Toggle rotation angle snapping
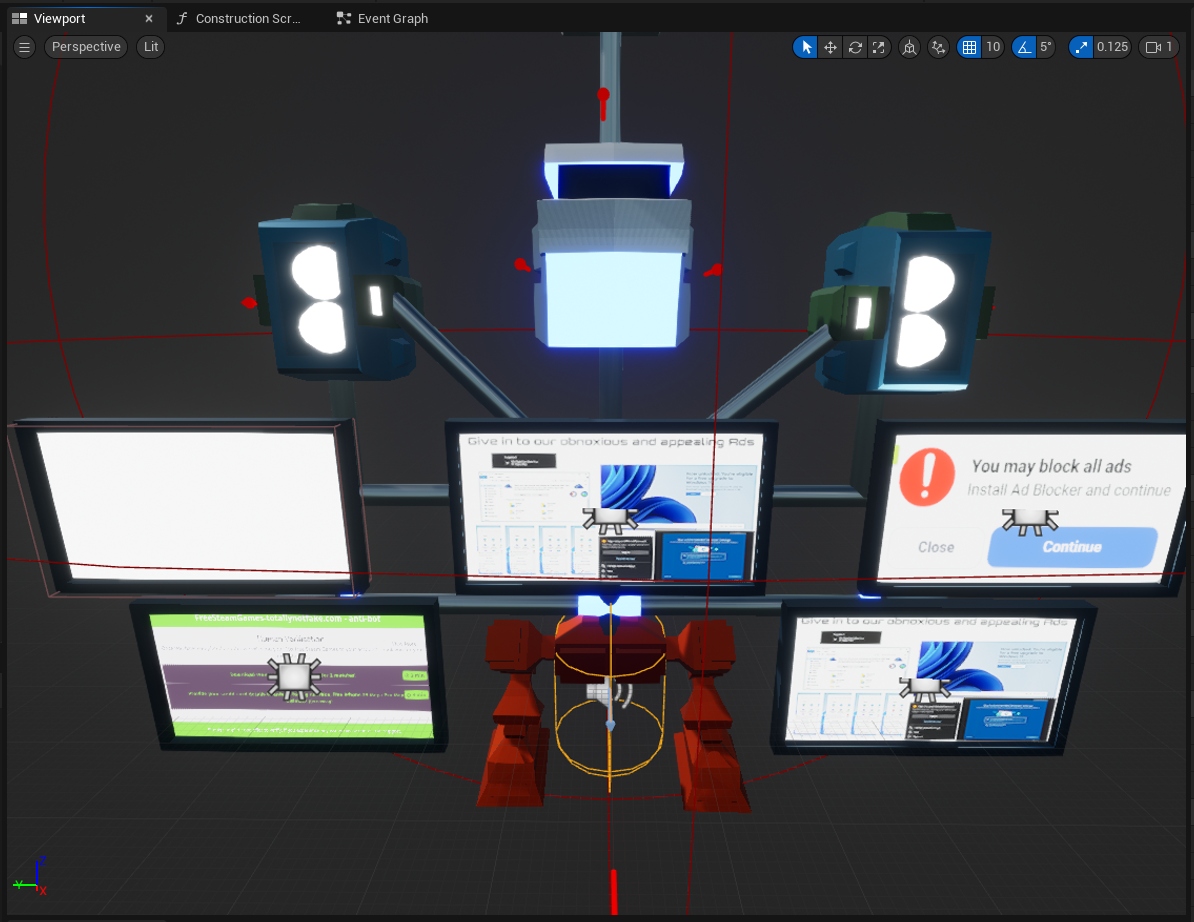The width and height of the screenshot is (1194, 922). (x=1024, y=47)
